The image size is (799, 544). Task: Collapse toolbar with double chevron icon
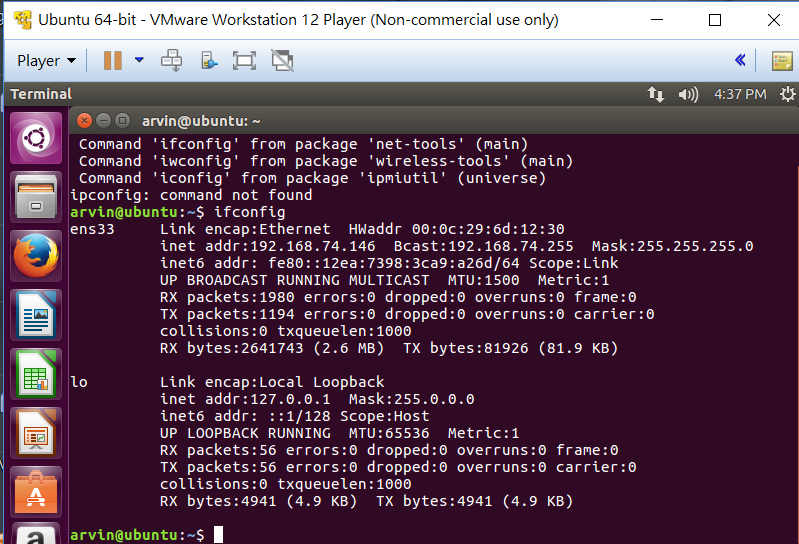[x=740, y=60]
